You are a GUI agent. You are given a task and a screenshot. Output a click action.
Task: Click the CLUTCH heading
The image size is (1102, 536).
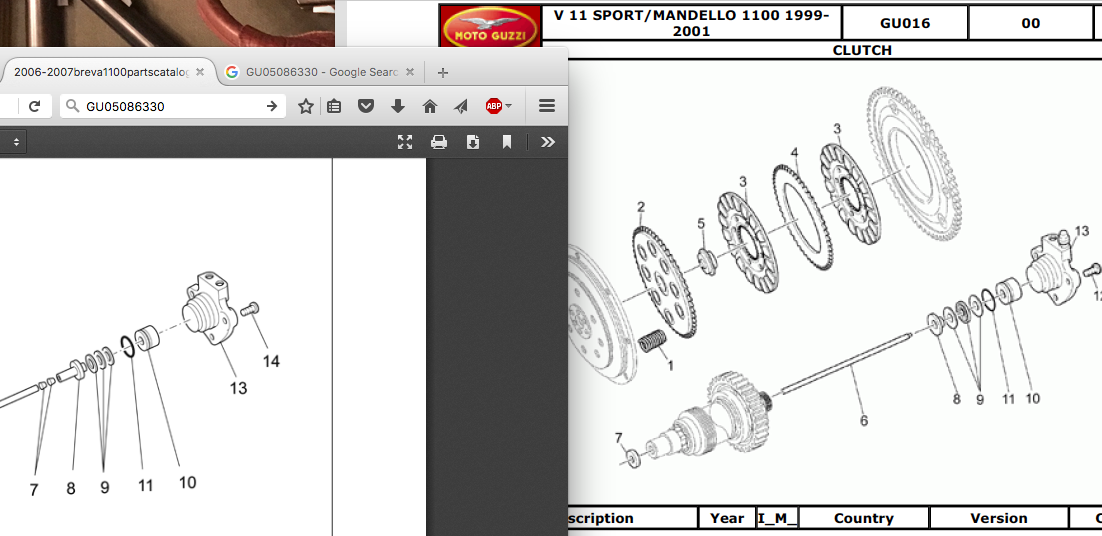point(862,50)
